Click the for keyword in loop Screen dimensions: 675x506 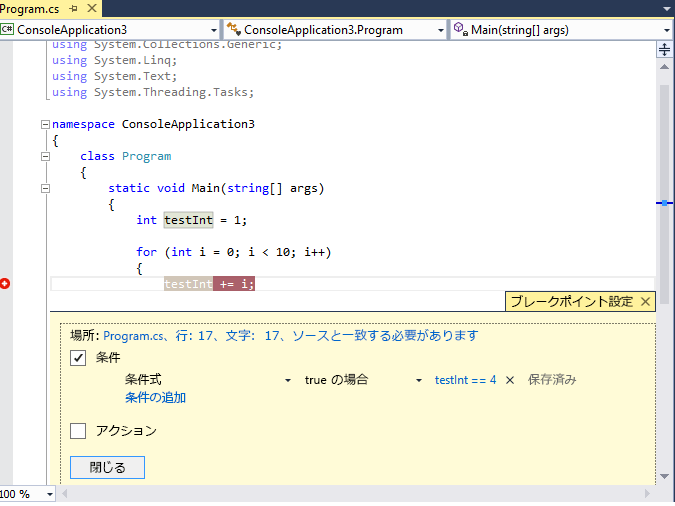coord(146,252)
